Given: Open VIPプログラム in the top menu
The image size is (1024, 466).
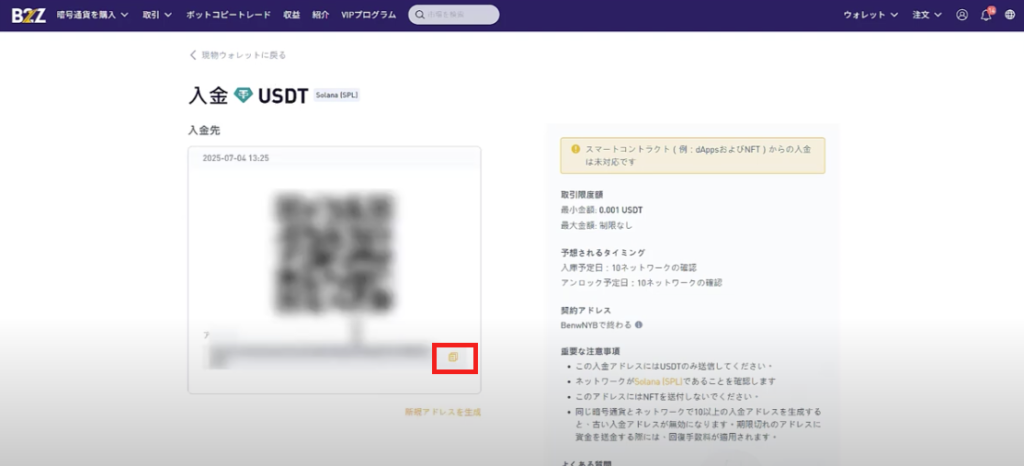Looking at the screenshot, I should point(368,15).
